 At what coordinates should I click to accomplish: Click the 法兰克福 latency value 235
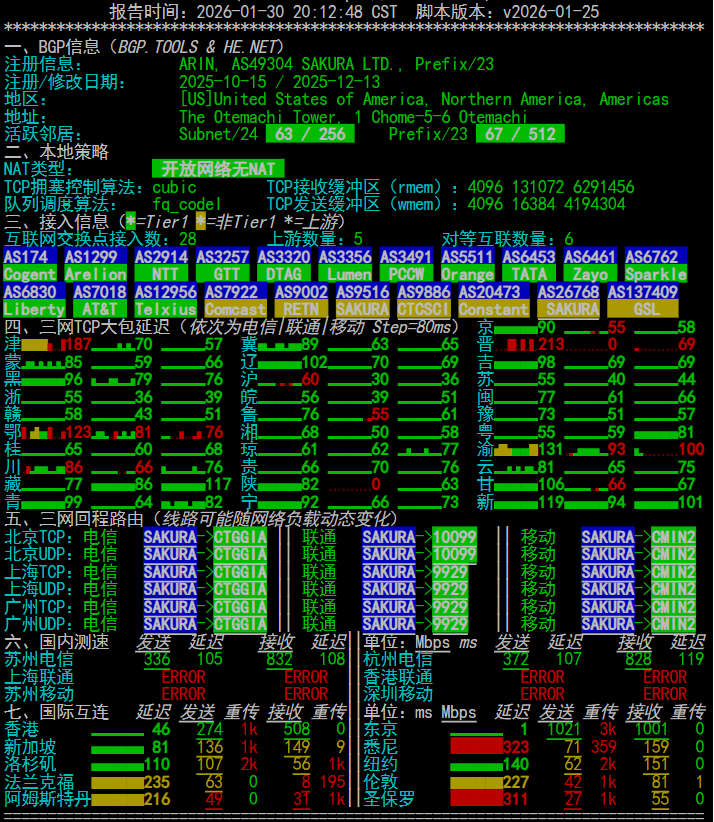point(157,782)
